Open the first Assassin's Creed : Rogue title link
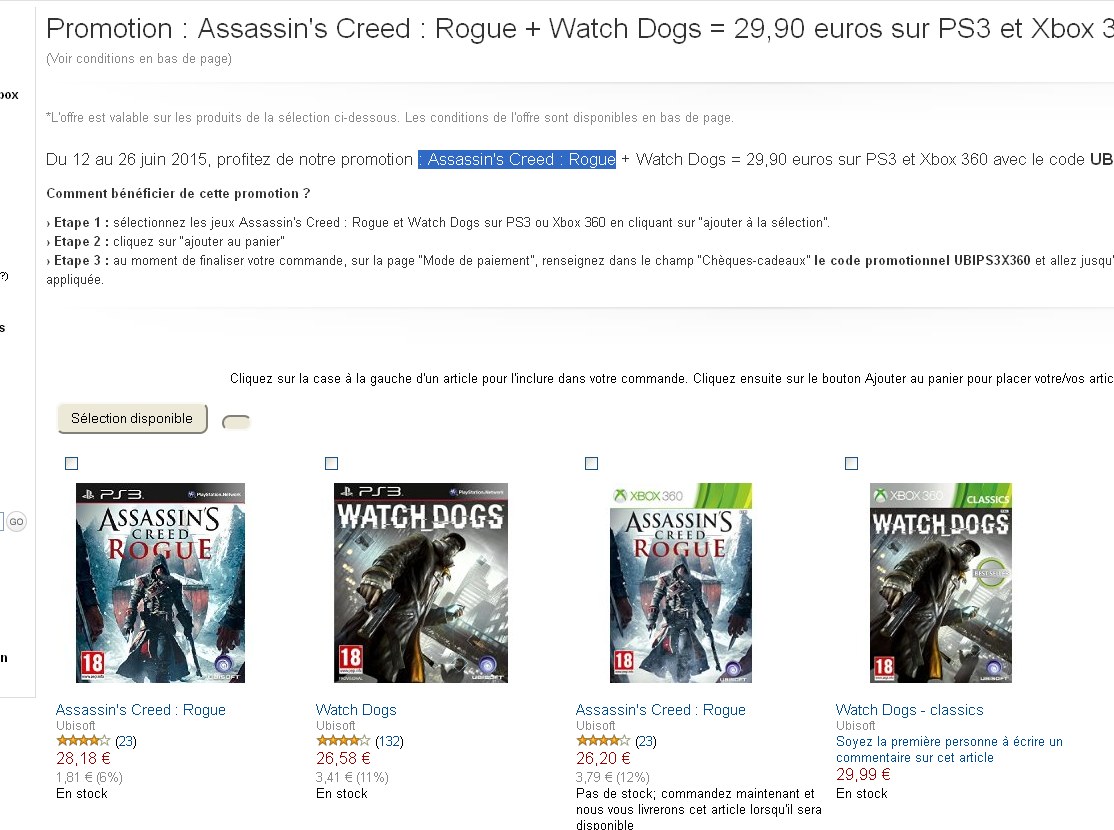Screen dimensions: 1114x830 click(x=141, y=709)
